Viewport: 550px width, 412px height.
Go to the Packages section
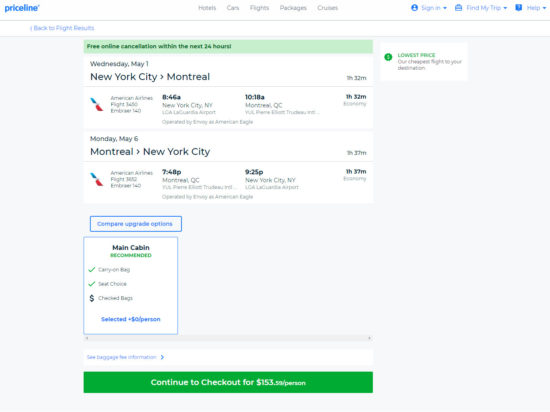coord(293,8)
